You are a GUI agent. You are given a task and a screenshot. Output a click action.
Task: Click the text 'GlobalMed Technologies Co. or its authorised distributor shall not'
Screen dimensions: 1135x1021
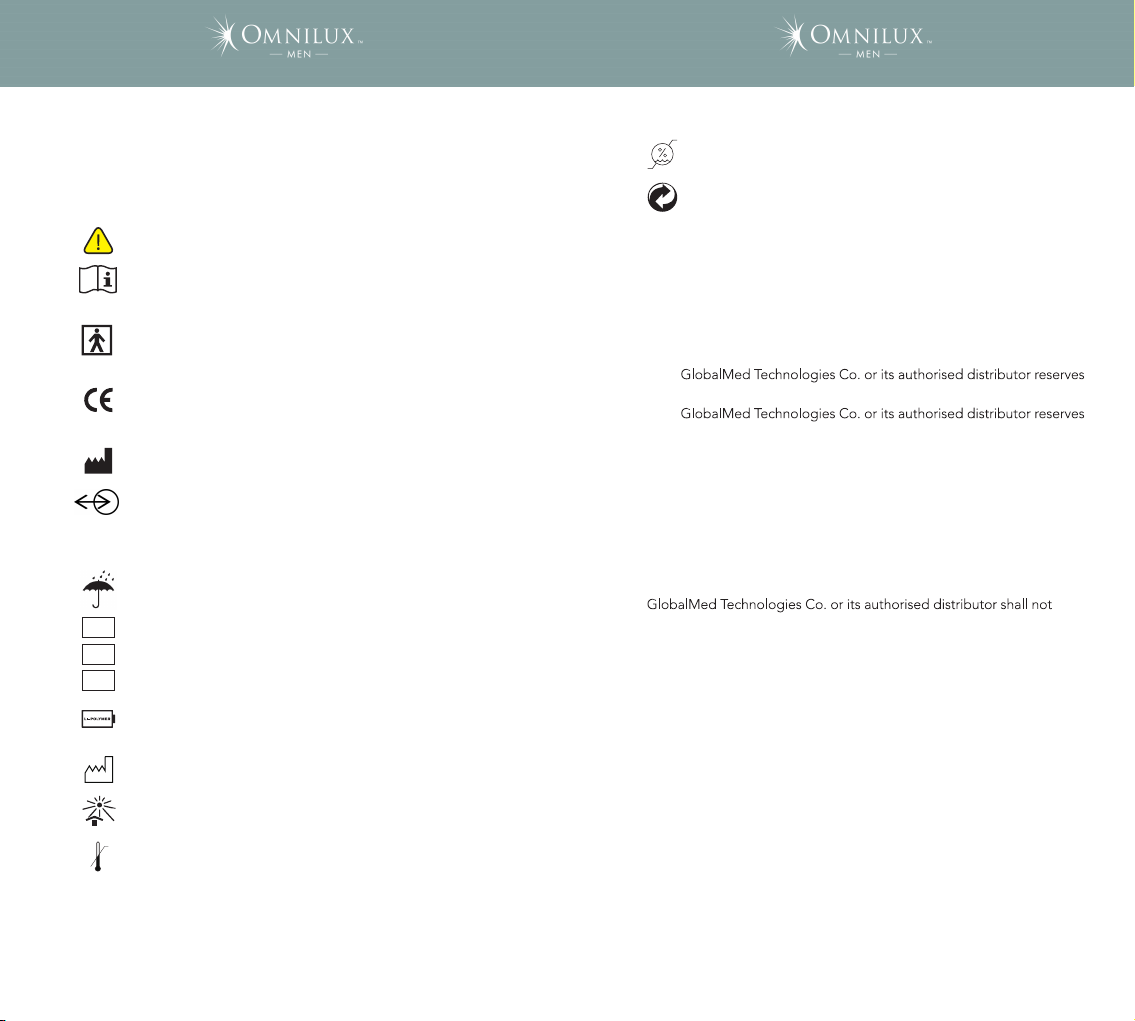coord(849,605)
